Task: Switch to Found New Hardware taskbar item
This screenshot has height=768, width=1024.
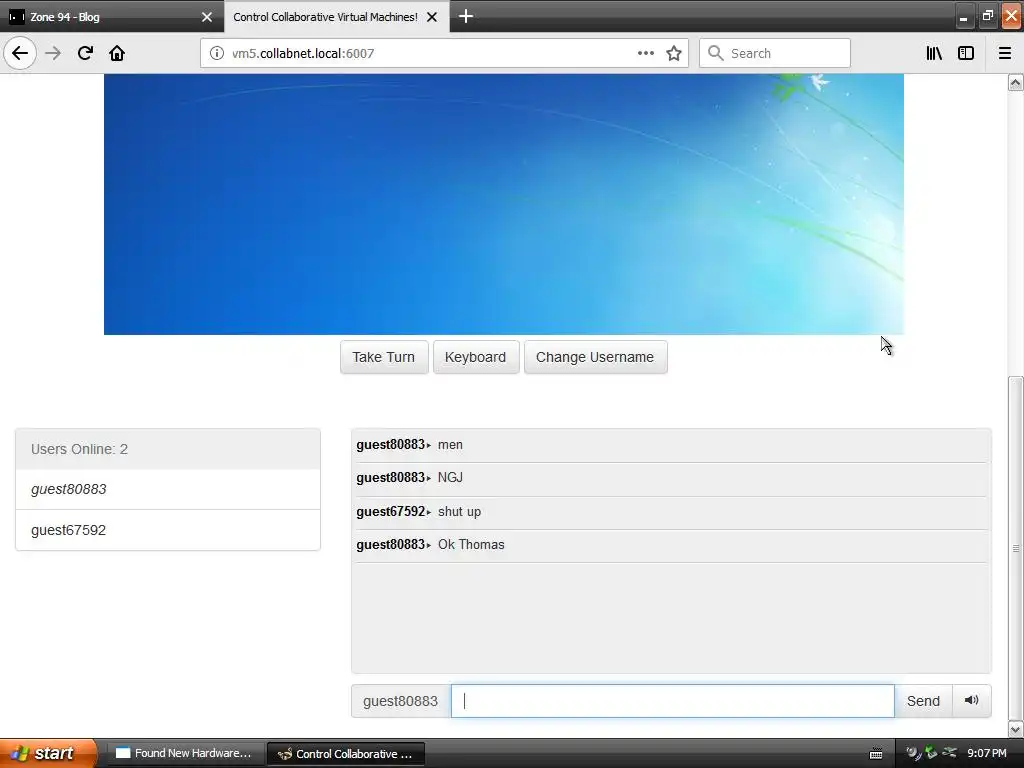Action: pos(185,753)
